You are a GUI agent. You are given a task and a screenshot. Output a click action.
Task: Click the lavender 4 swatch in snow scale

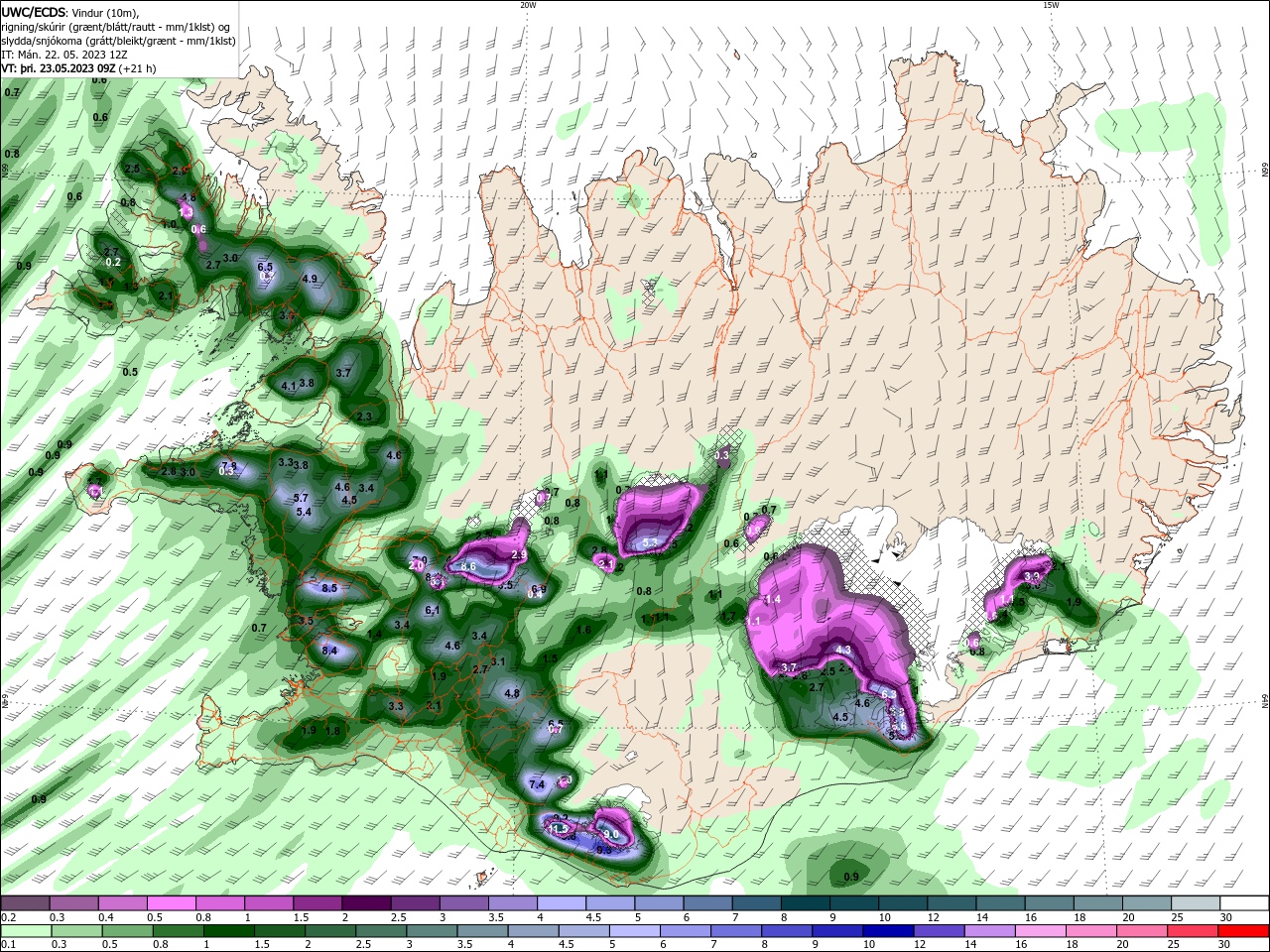561,903
